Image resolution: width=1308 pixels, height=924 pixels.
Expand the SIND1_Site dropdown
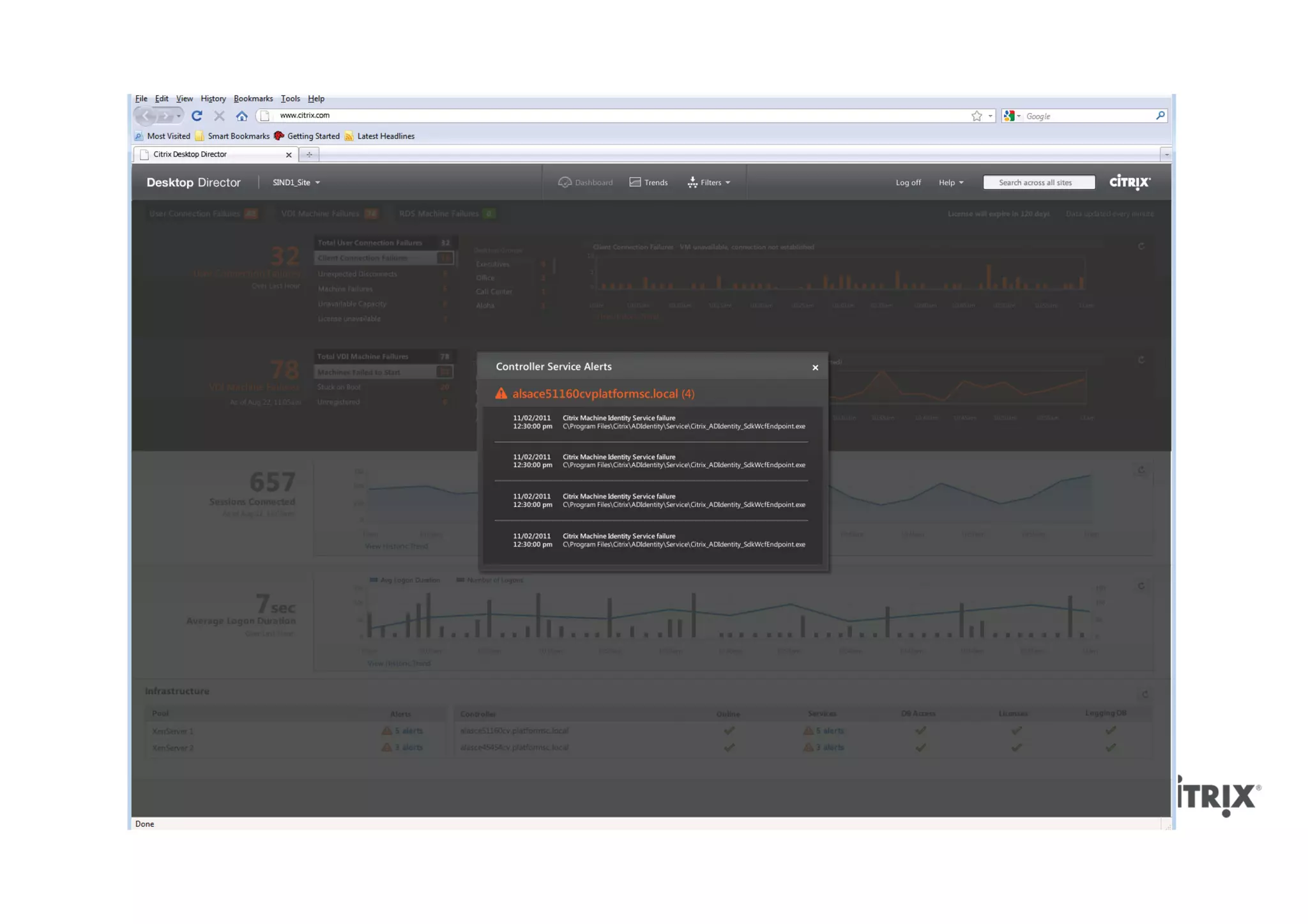tap(296, 183)
